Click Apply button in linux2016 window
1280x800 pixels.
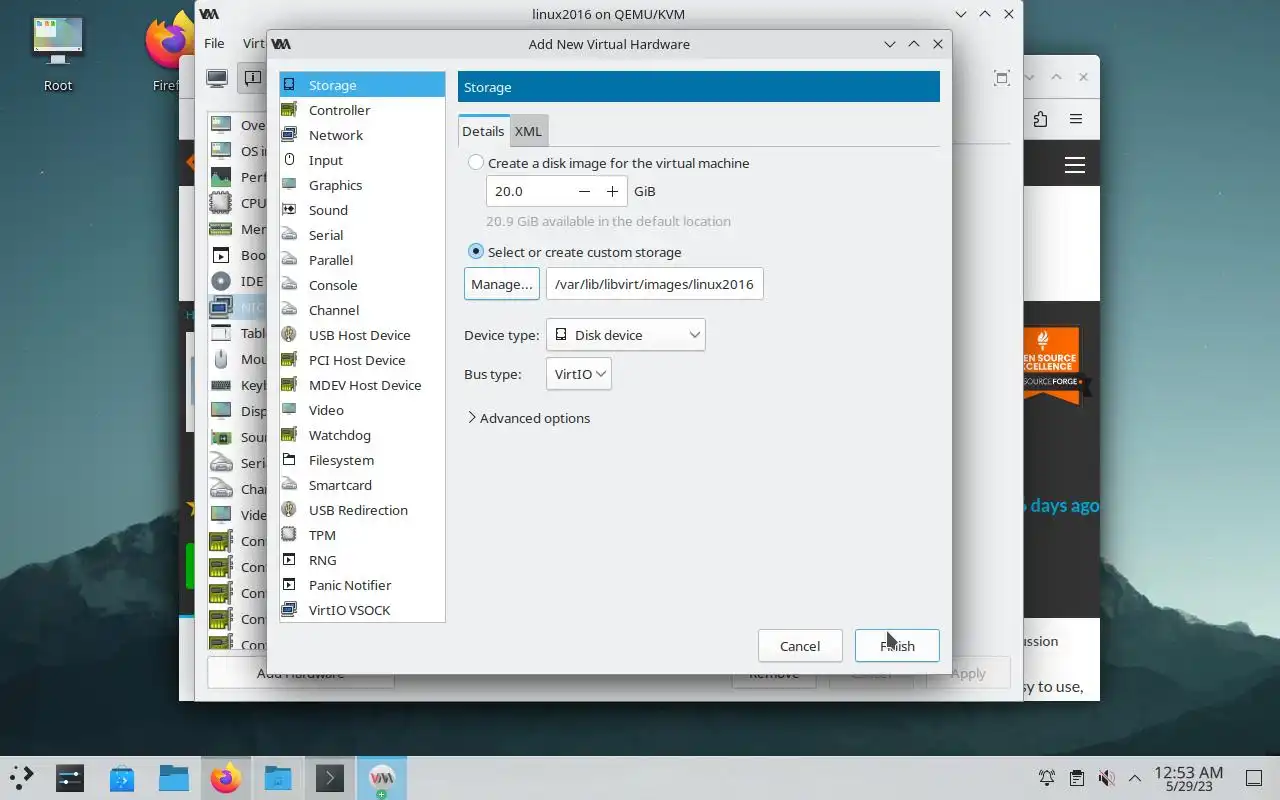click(968, 673)
